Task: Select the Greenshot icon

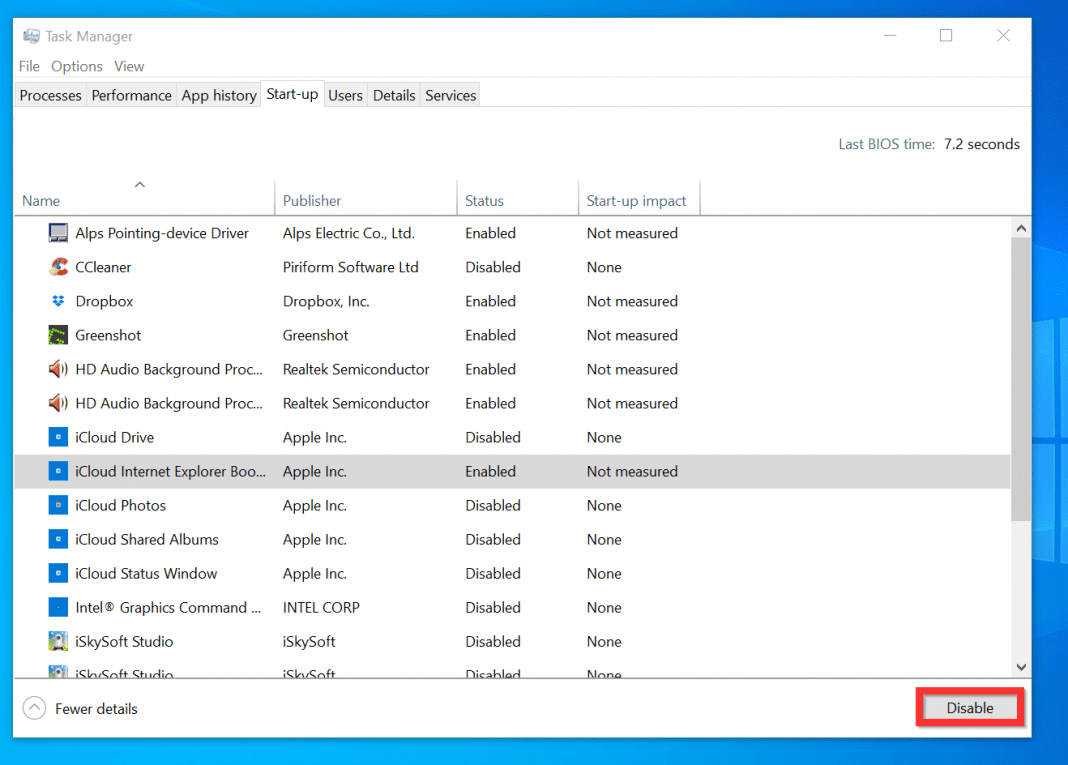Action: (x=58, y=335)
